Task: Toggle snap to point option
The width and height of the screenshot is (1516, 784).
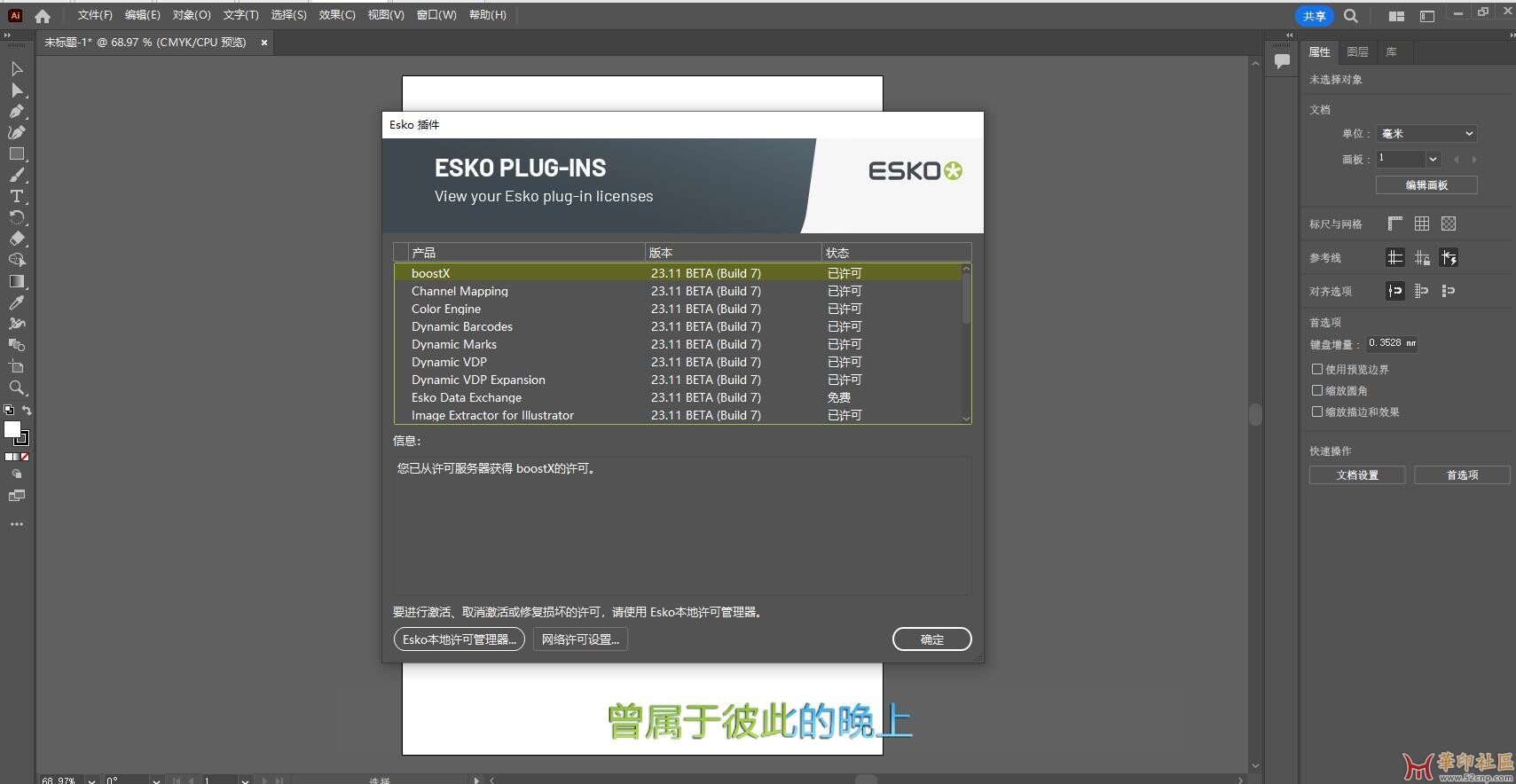Action: (1395, 291)
